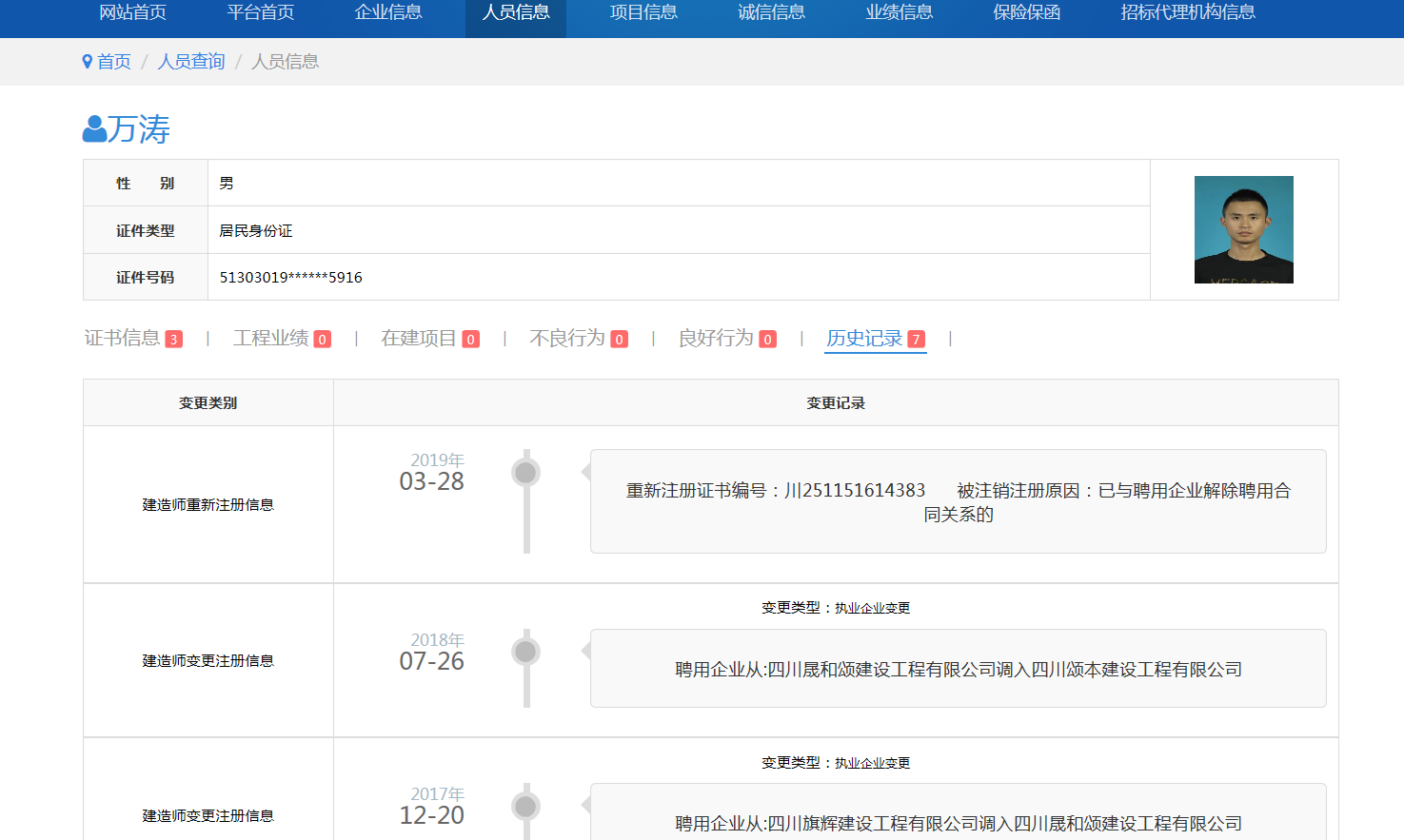
Task: Open 网站首页 in top navigation
Action: (x=133, y=12)
